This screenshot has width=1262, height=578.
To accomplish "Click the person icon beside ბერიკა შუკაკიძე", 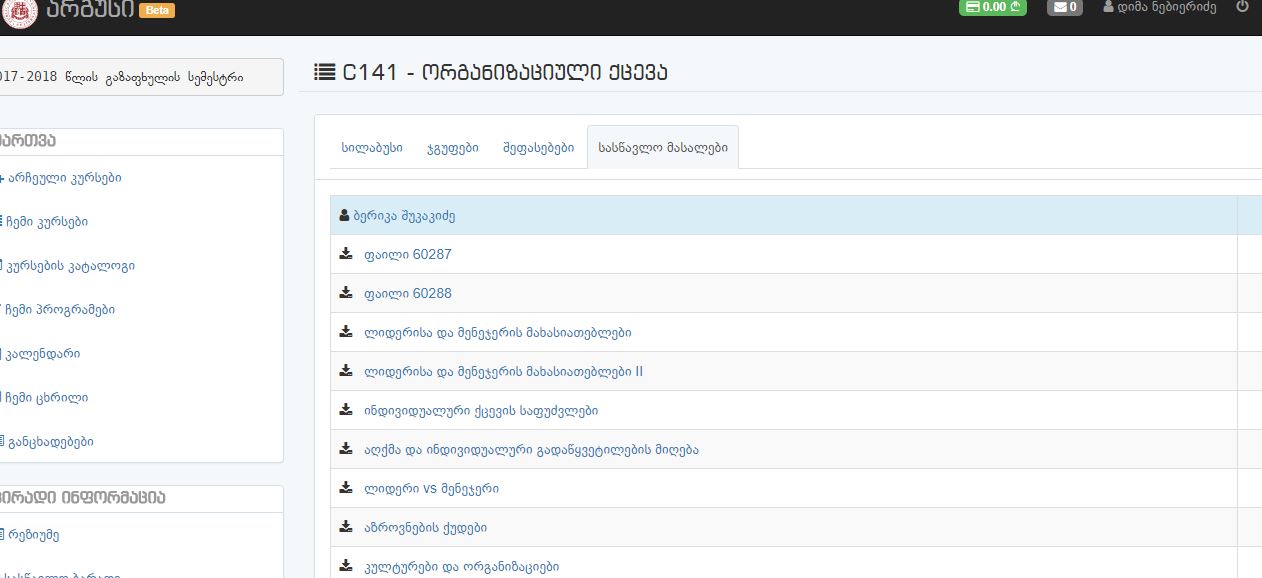I will [x=345, y=215].
